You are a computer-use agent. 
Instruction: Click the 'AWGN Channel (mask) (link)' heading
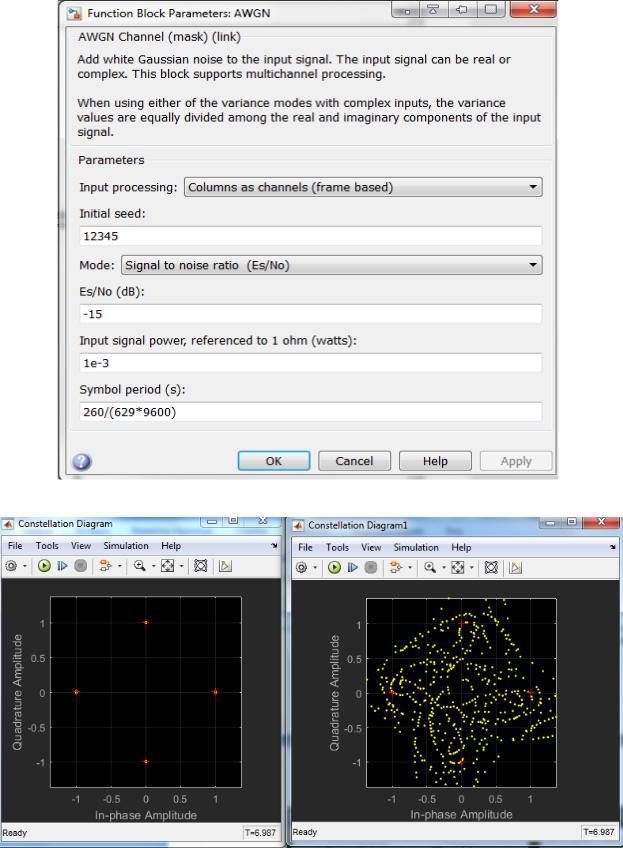coord(160,37)
